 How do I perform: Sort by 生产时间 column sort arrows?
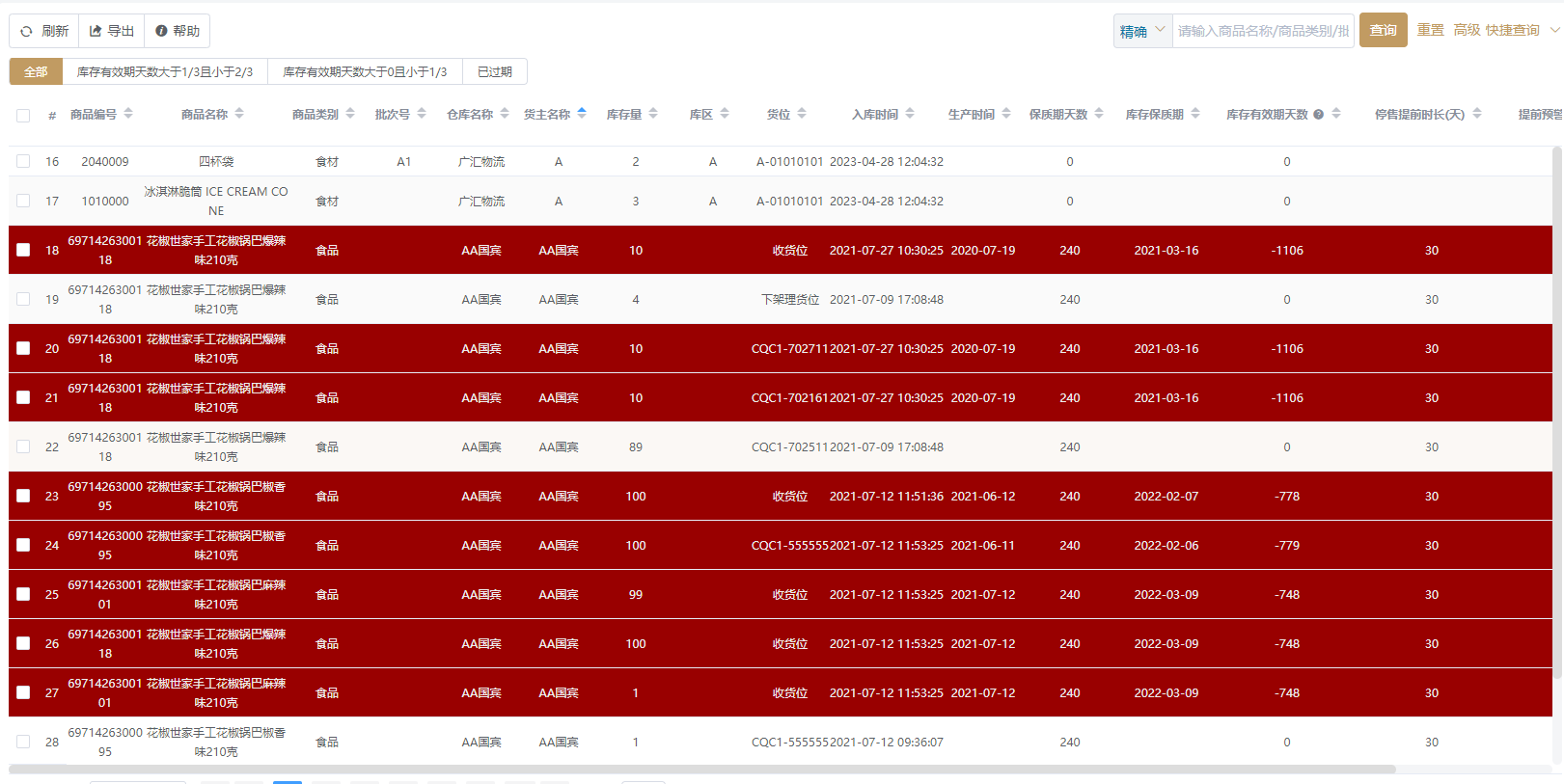coord(1006,114)
